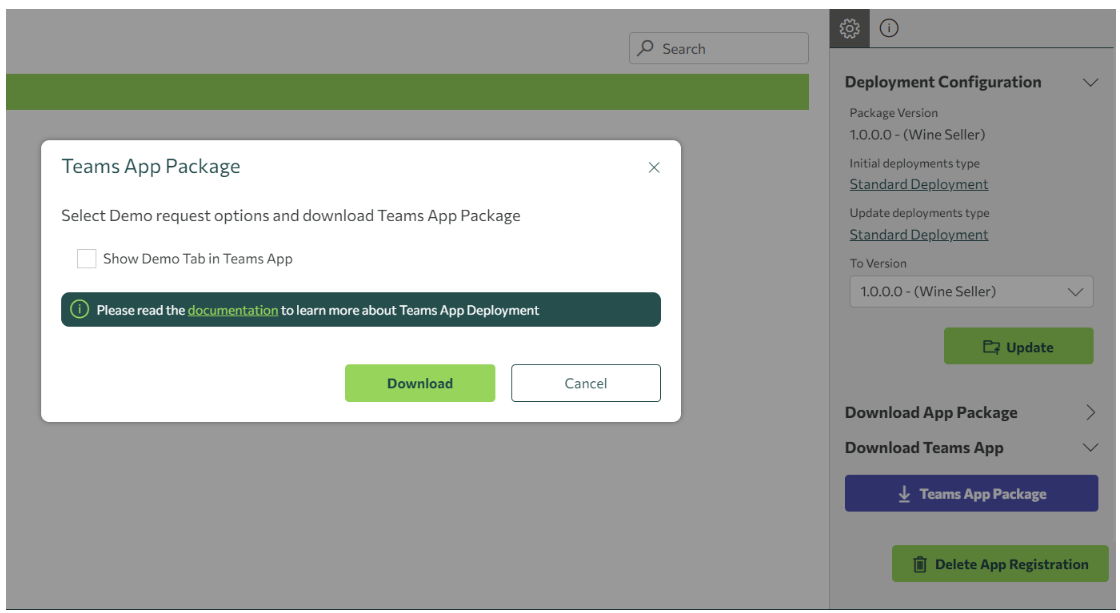Collapse the Download Teams App section
The height and width of the screenshot is (613, 1120).
[1090, 448]
